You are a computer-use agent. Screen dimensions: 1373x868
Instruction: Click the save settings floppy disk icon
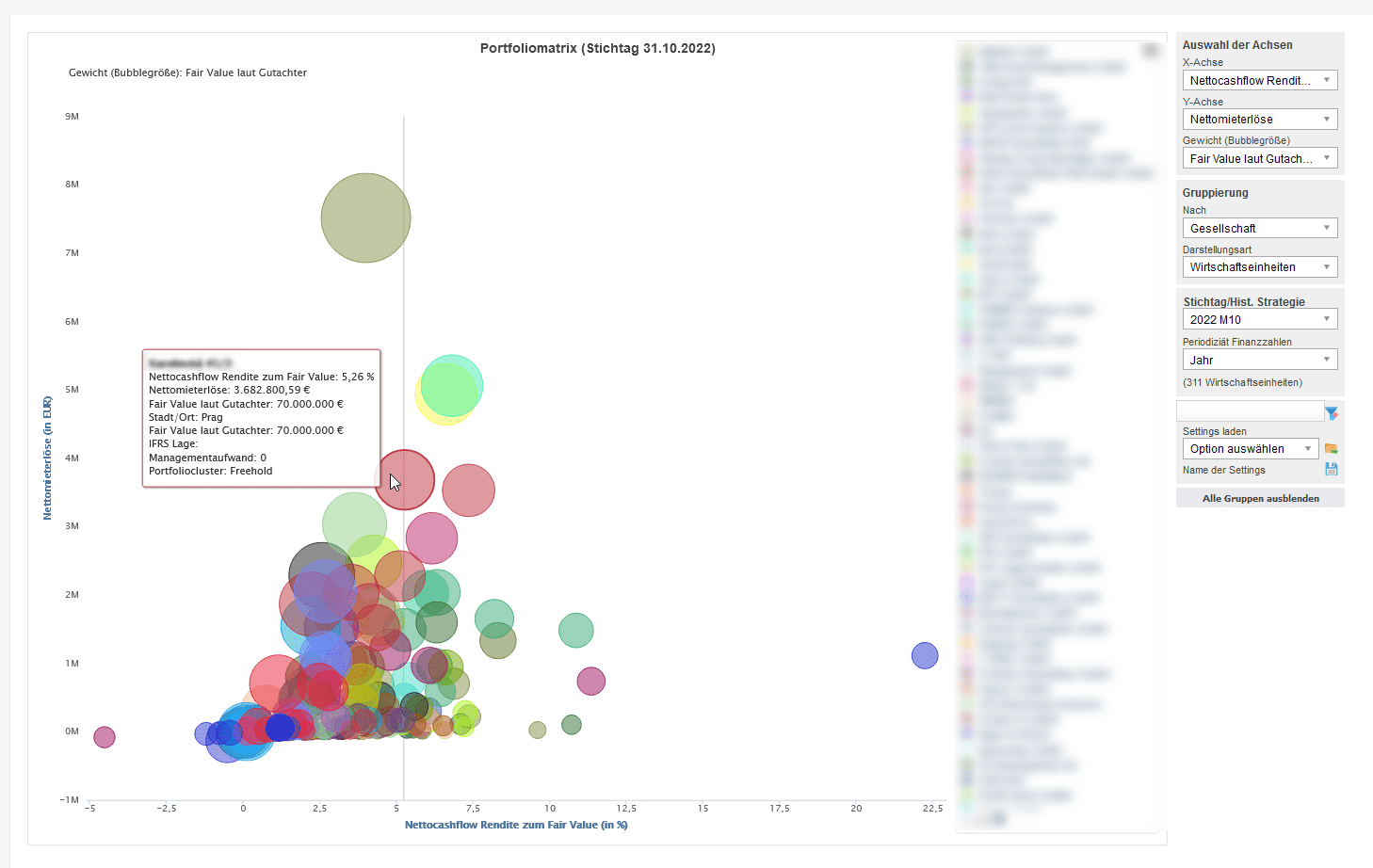tap(1331, 469)
